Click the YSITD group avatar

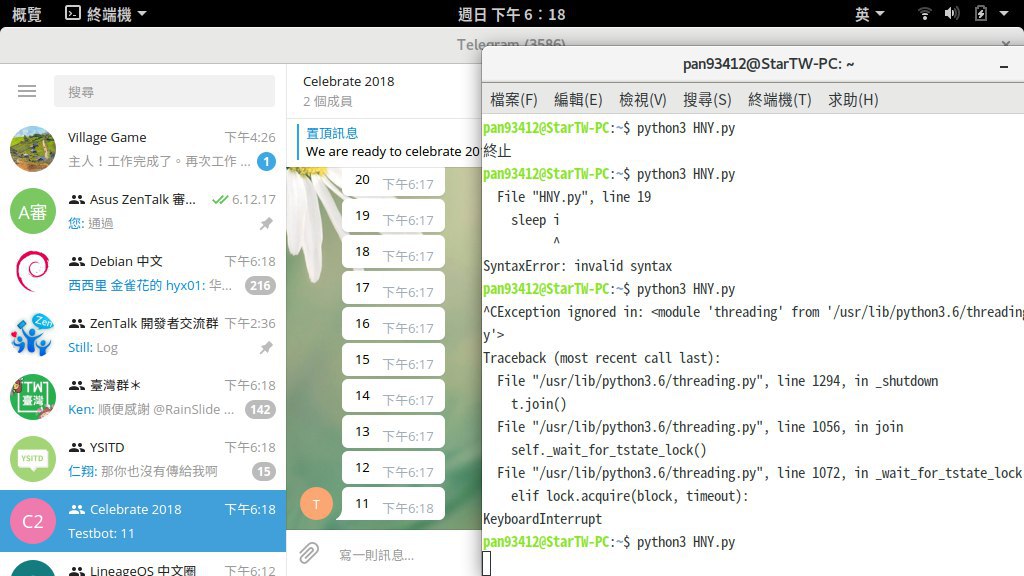(x=33, y=459)
